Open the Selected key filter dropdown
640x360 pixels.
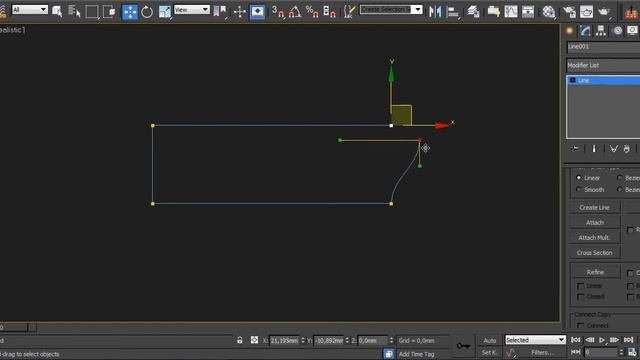point(535,340)
